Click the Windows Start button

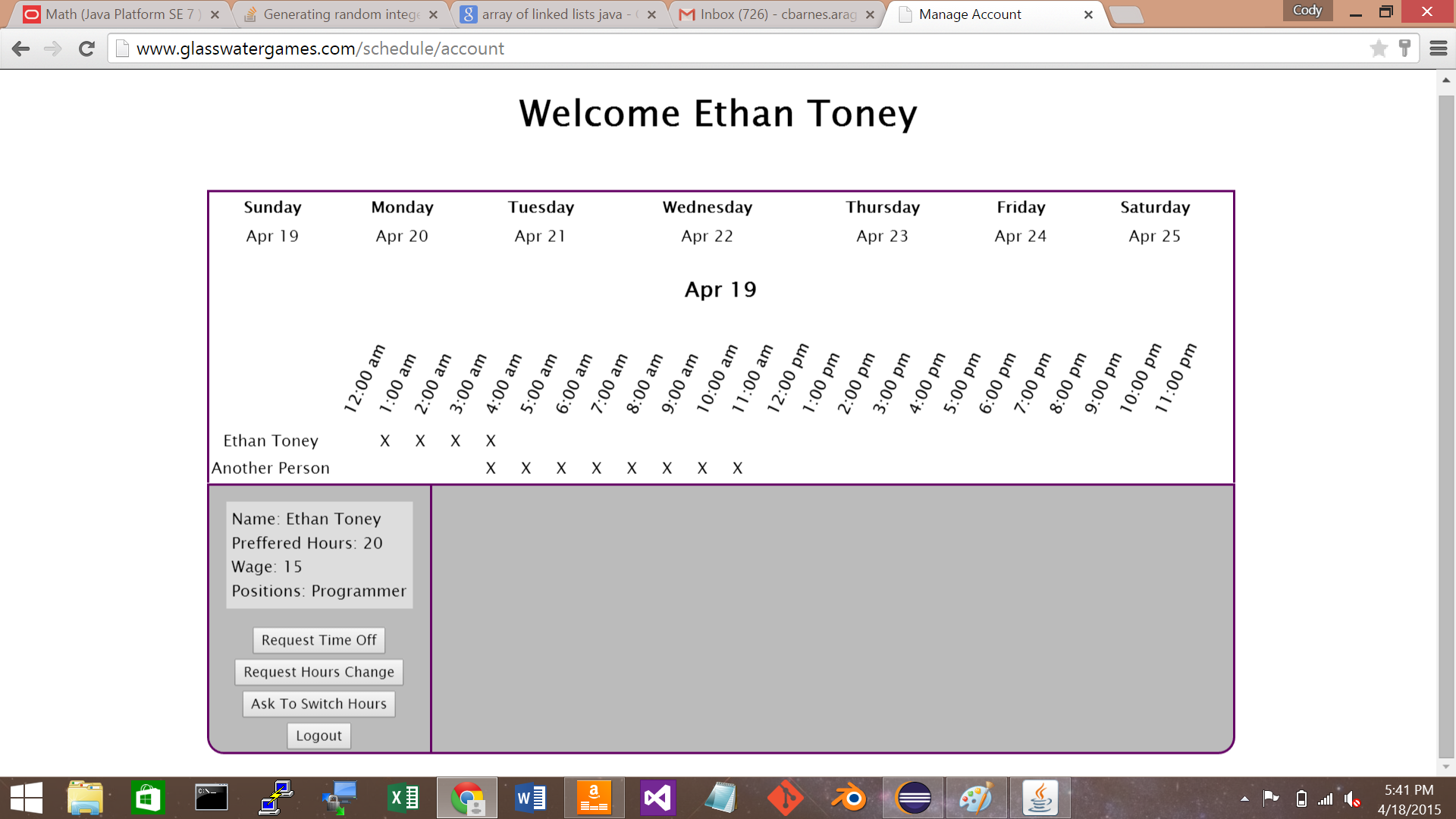(27, 798)
